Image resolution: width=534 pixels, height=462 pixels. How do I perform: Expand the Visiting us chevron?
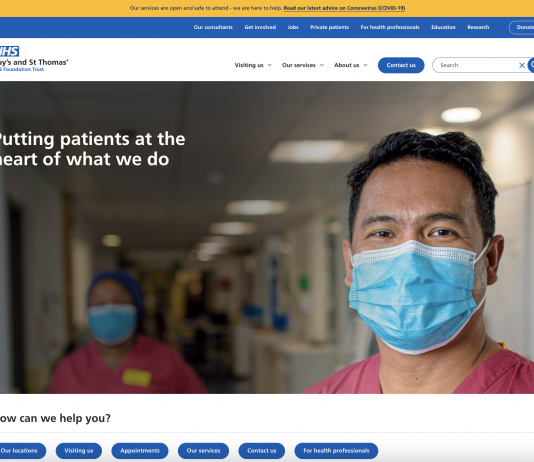tap(270, 65)
